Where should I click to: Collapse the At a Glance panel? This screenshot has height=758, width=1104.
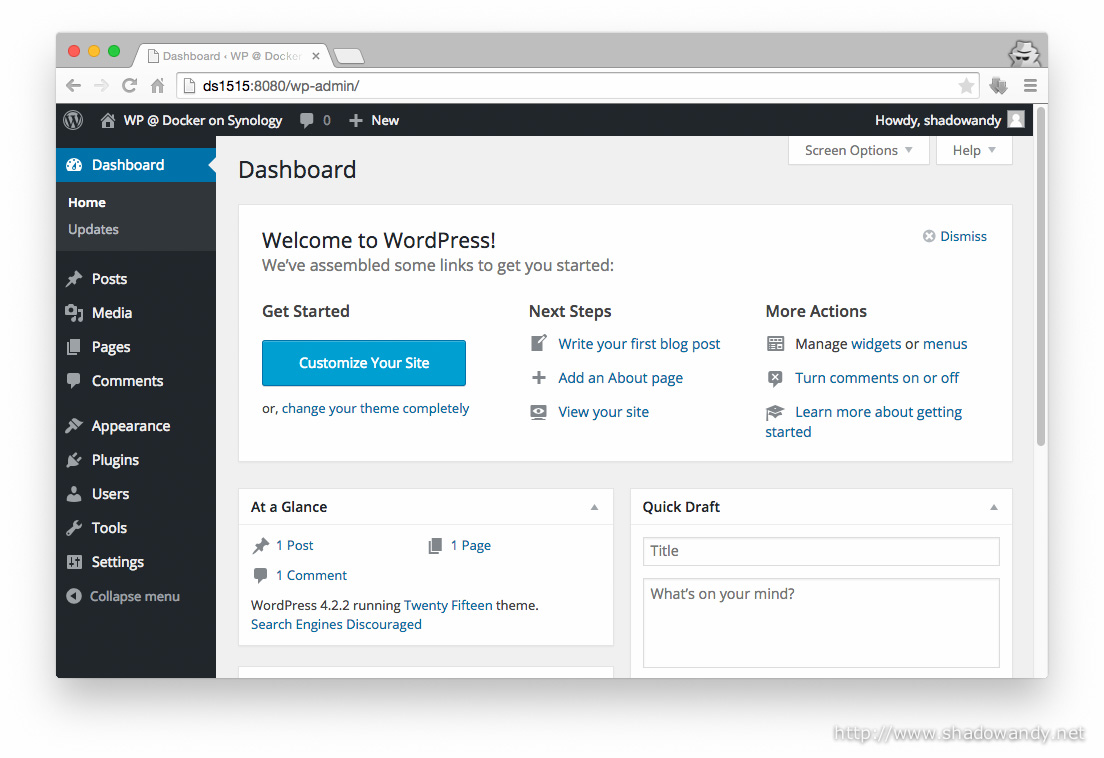pyautogui.click(x=594, y=507)
